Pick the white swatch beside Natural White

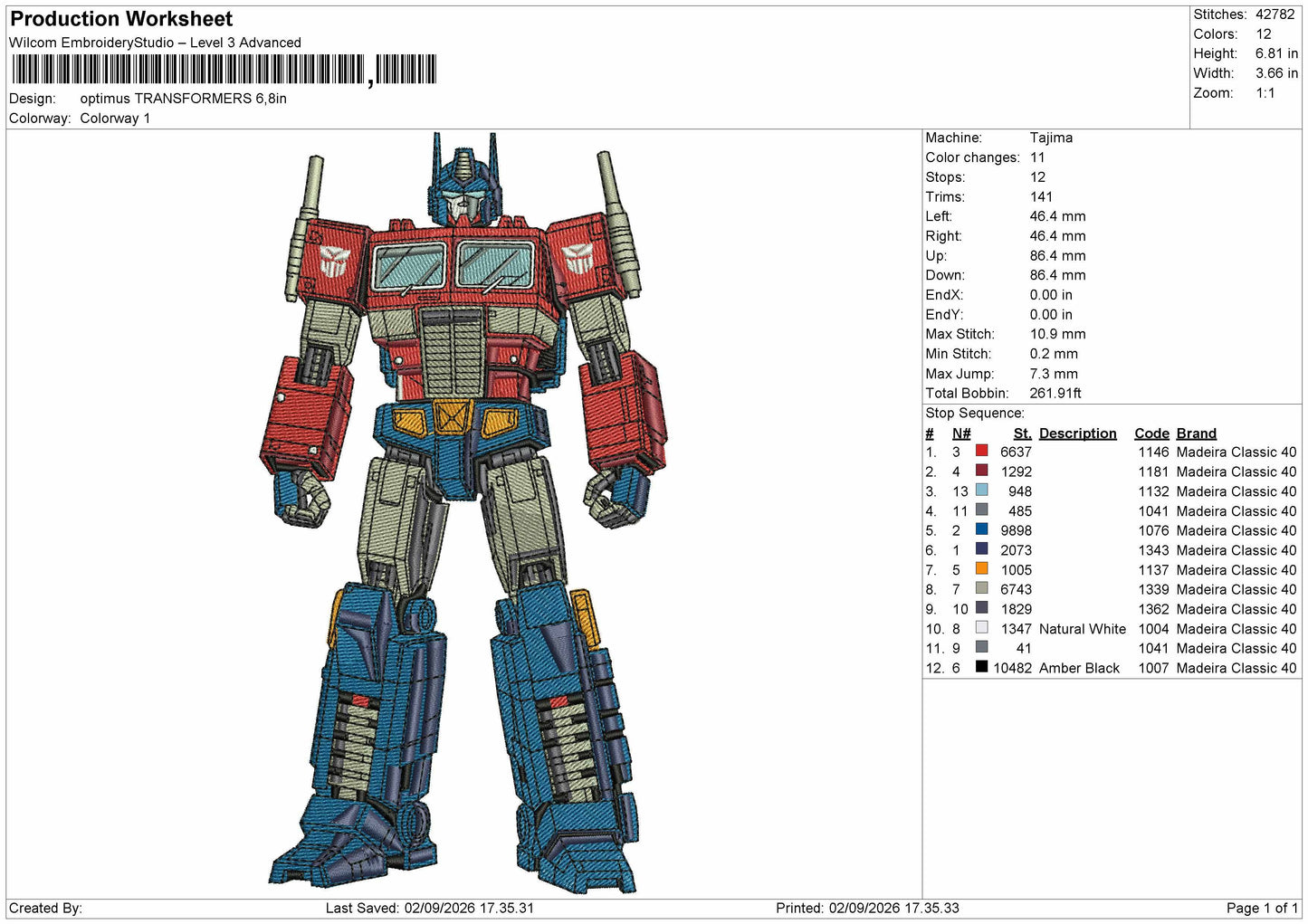point(981,628)
